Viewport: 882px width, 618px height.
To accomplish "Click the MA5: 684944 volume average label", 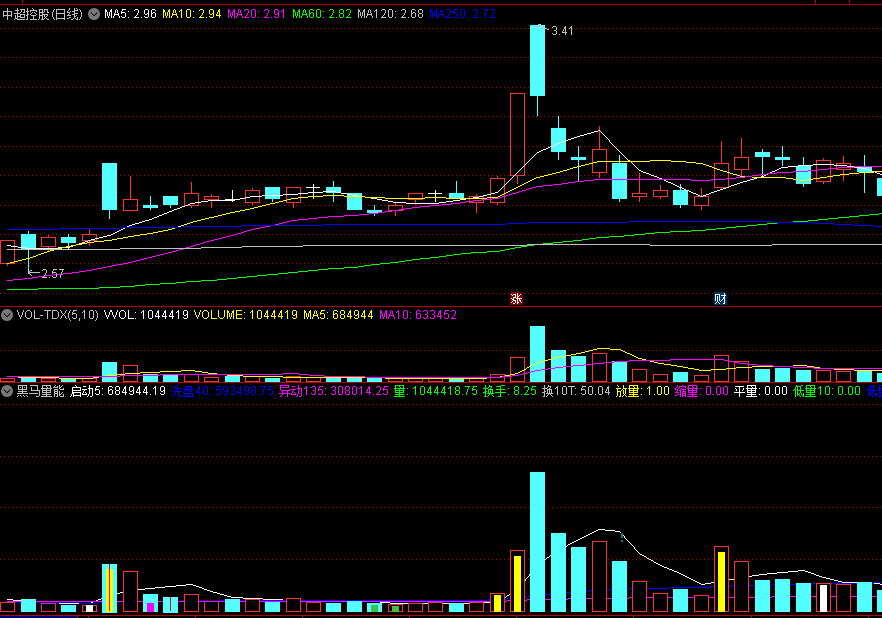I will pos(338,315).
